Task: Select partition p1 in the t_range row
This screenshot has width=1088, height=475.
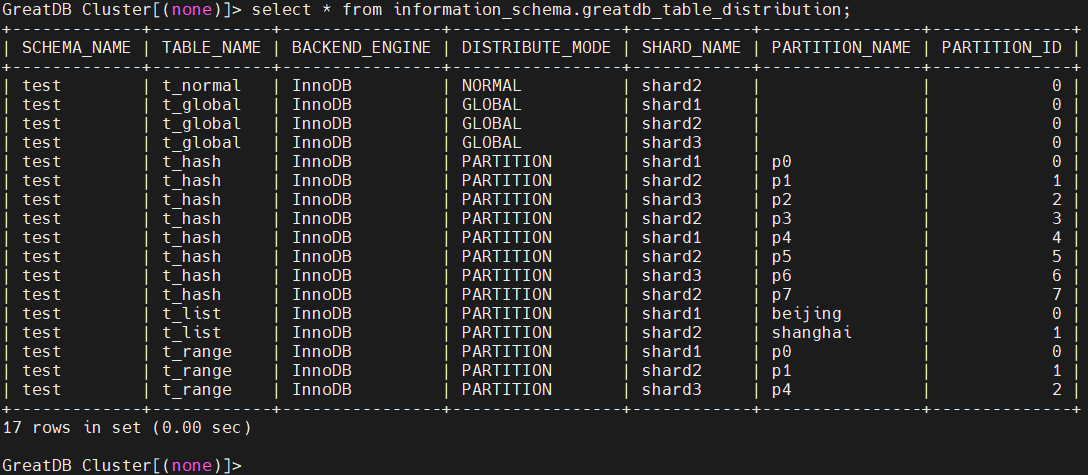Action: click(781, 371)
